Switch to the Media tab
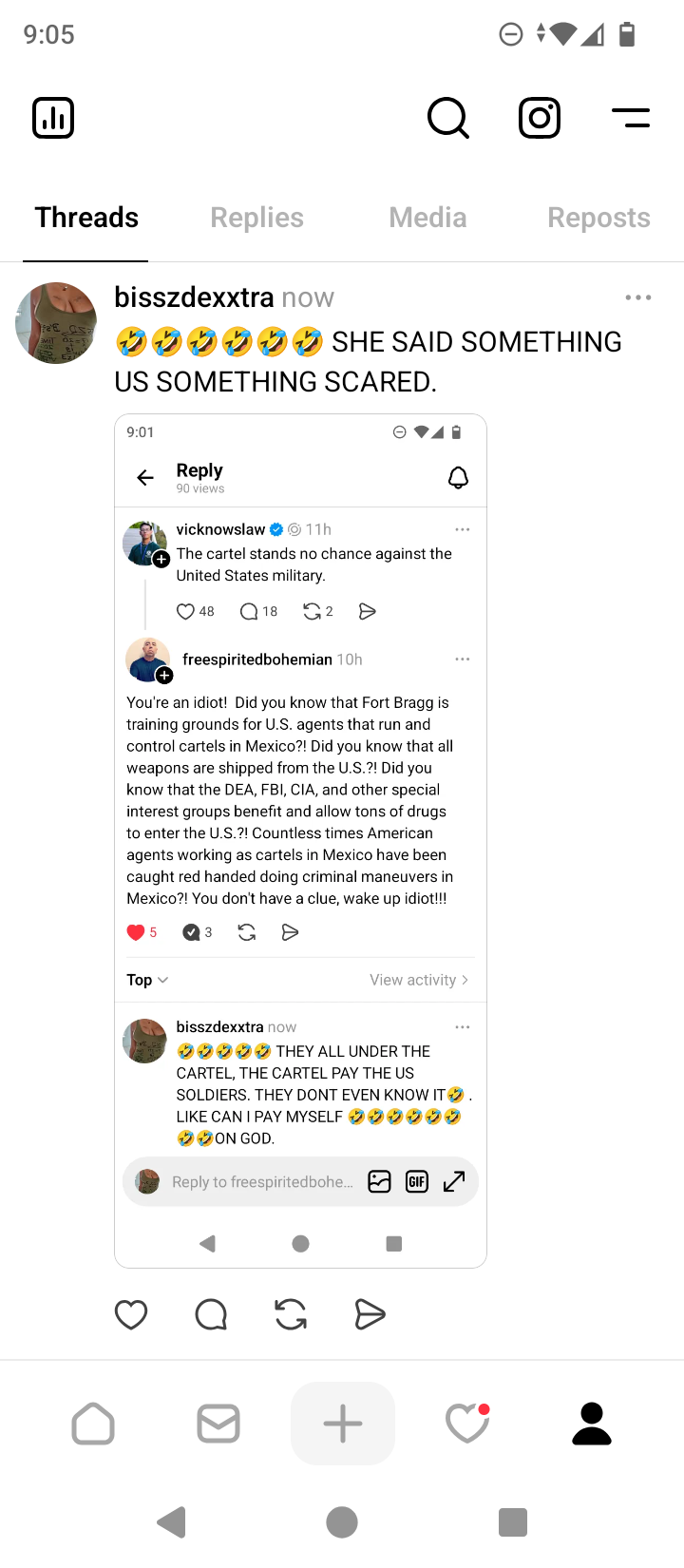The image size is (684, 1568). click(427, 218)
